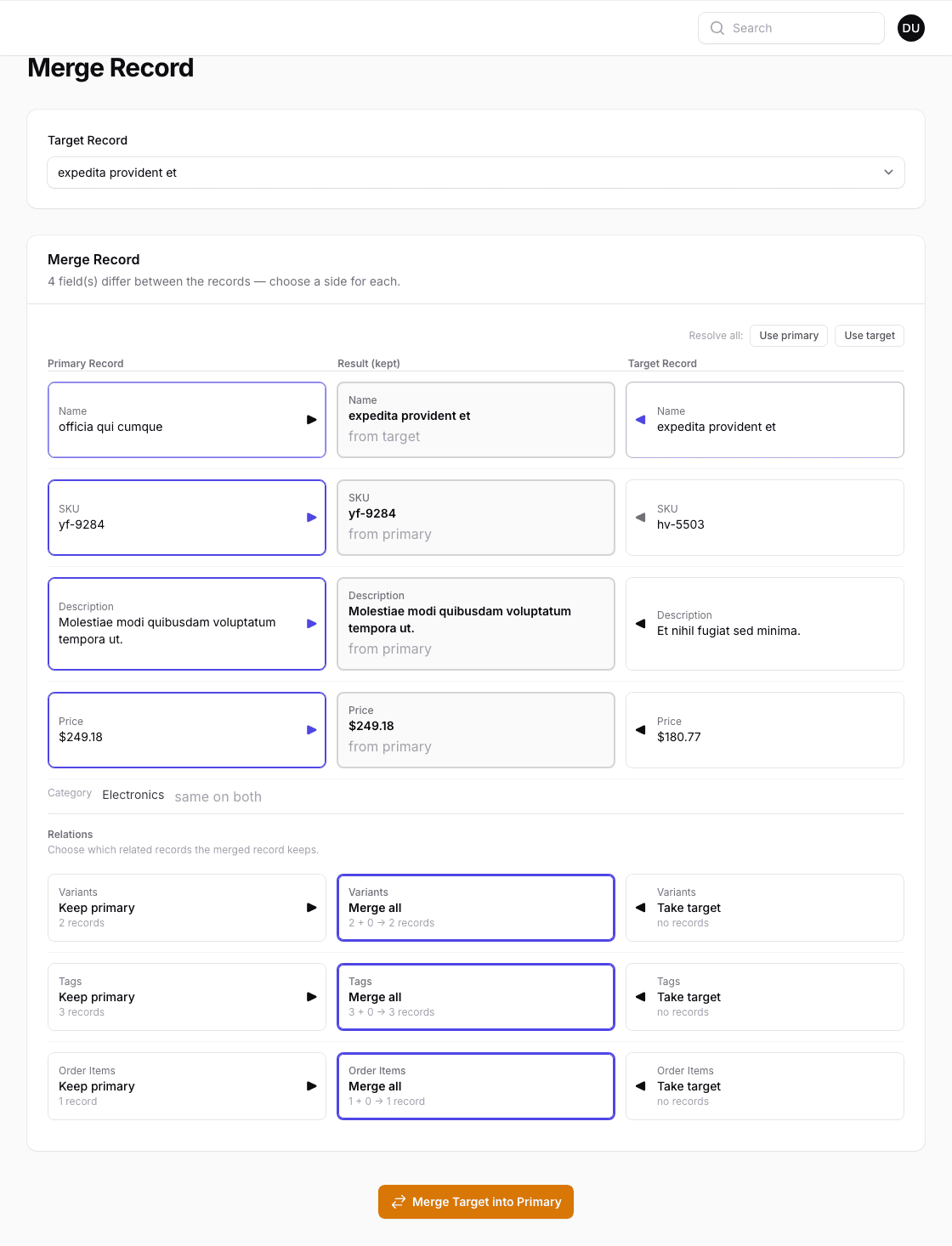Select primary SKU yf-9284

tap(187, 518)
